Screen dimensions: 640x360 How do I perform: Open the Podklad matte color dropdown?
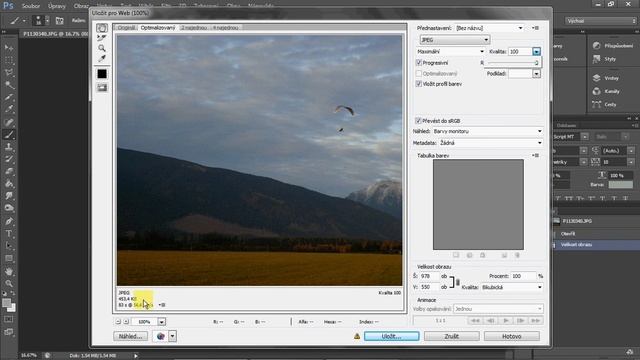pyautogui.click(x=536, y=73)
